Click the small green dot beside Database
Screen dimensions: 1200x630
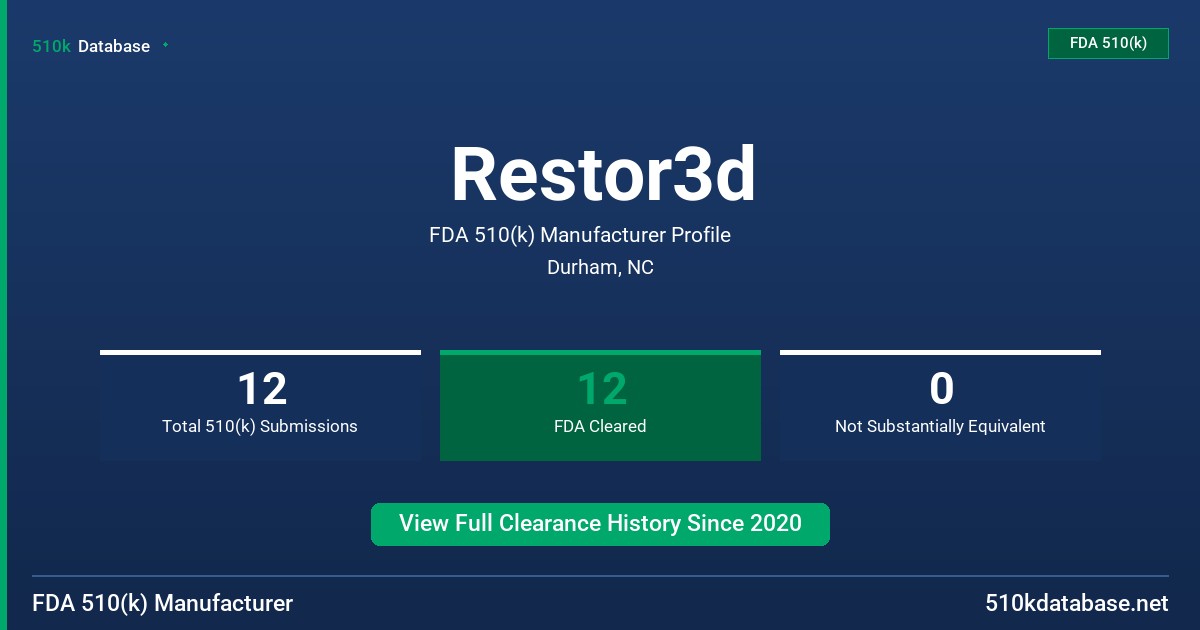coord(165,45)
